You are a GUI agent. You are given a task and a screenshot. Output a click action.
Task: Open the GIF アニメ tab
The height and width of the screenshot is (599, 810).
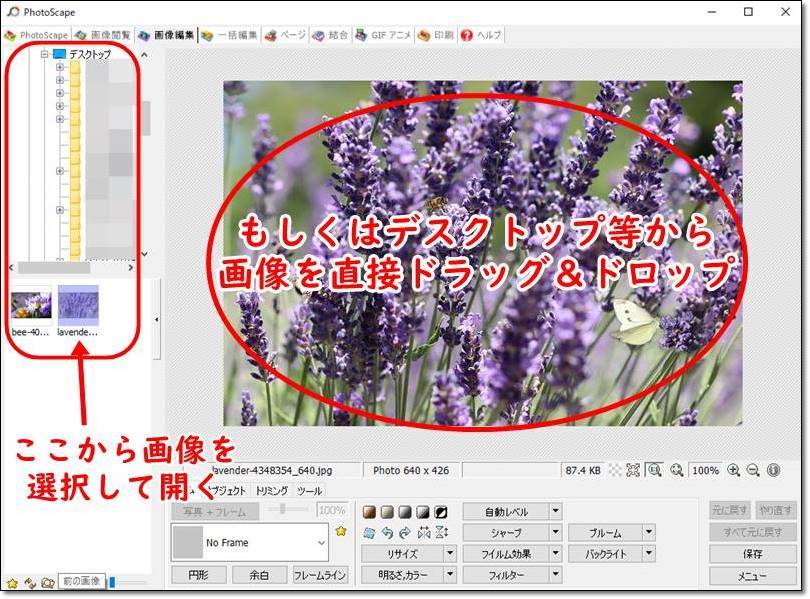[383, 35]
